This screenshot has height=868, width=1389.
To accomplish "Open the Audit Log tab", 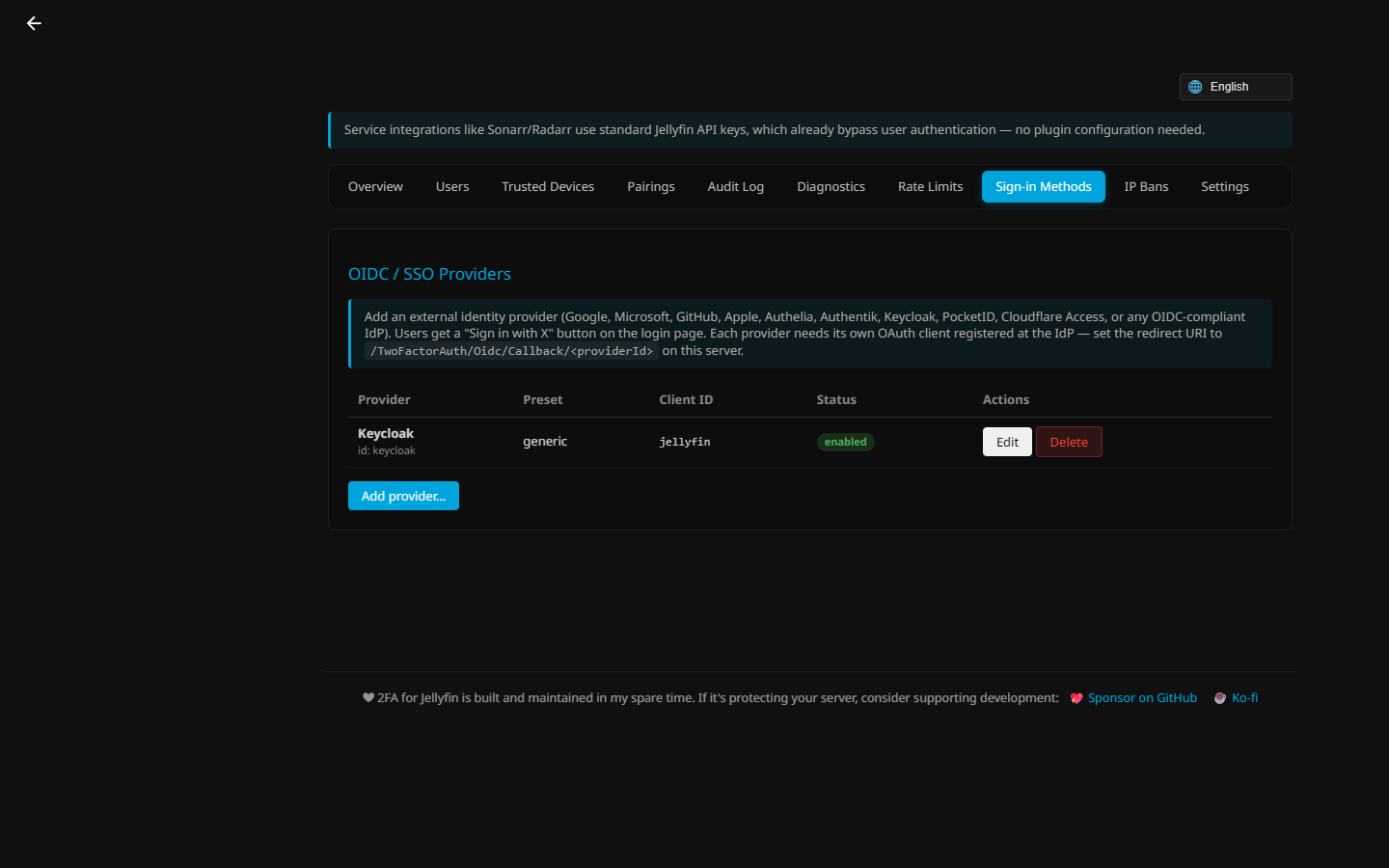I will [736, 187].
